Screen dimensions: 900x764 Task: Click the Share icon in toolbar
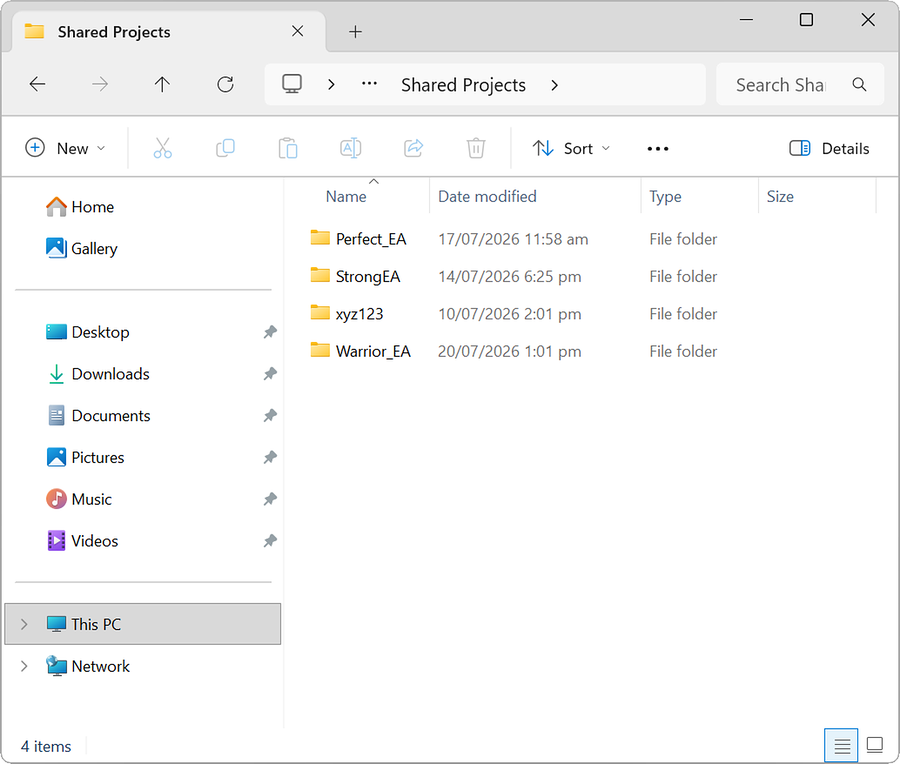pyautogui.click(x=413, y=148)
